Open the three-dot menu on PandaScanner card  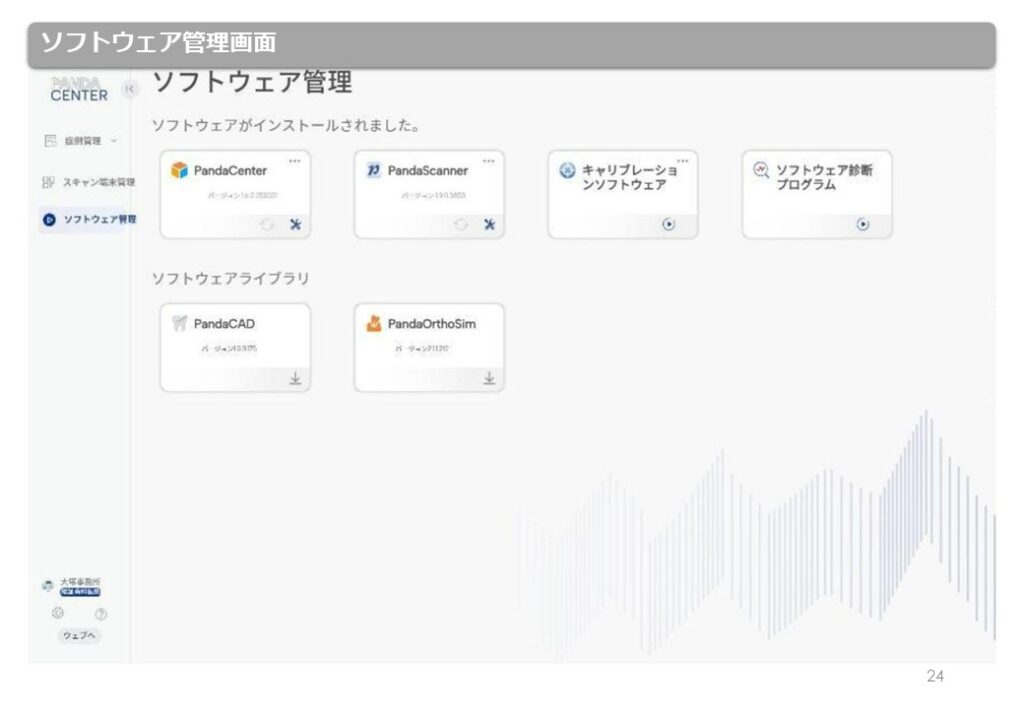click(x=489, y=160)
